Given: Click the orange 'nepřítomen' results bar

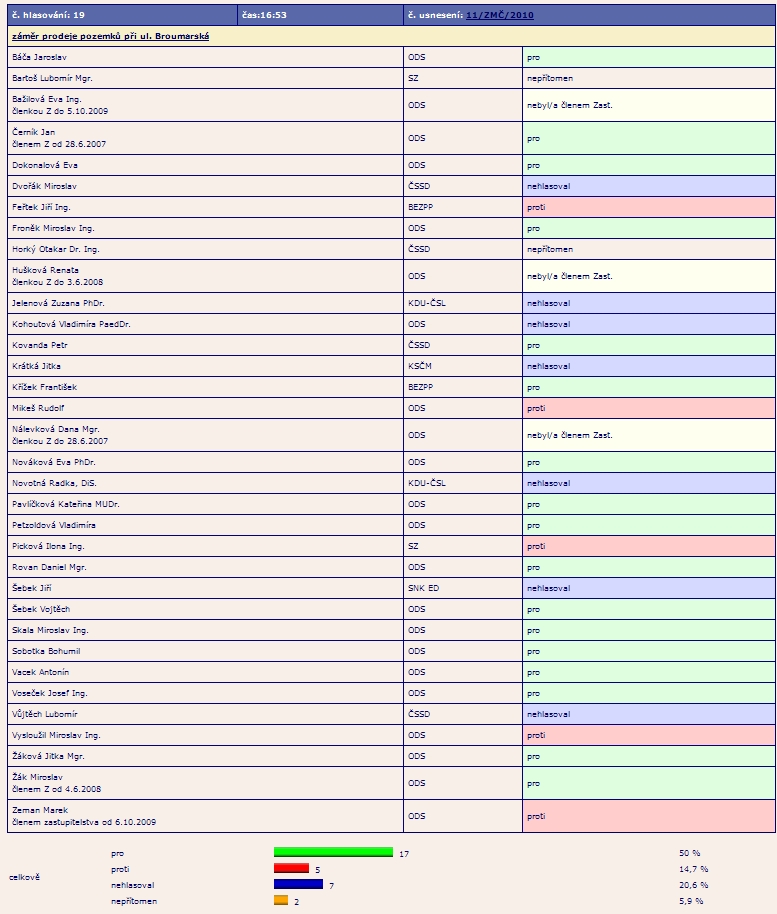Looking at the screenshot, I should (x=280, y=900).
